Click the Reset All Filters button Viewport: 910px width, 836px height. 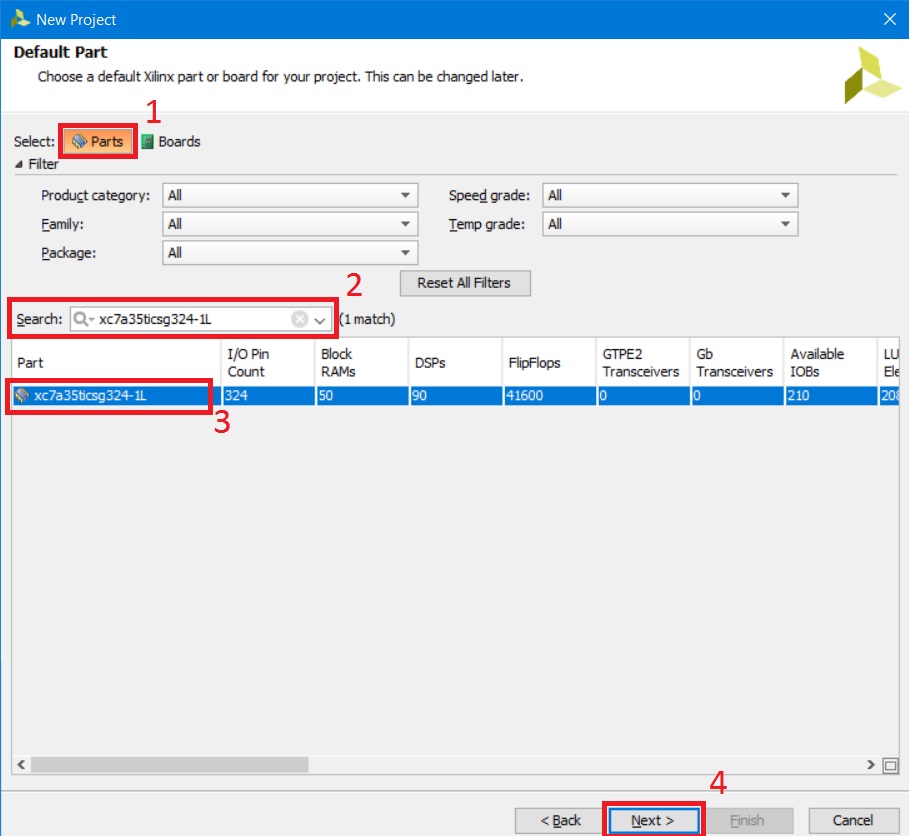coord(464,283)
